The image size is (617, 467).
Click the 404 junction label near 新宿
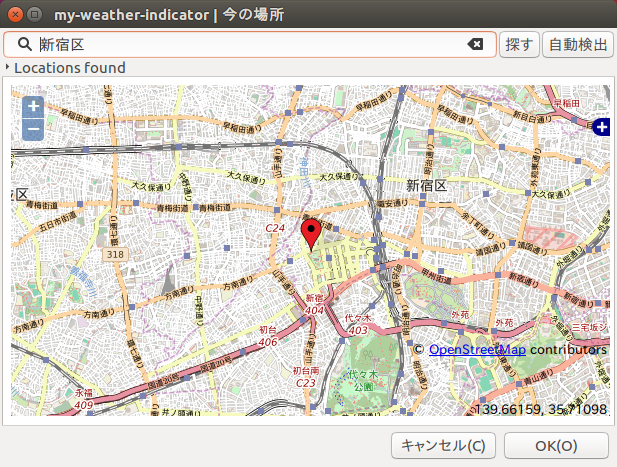(x=314, y=311)
